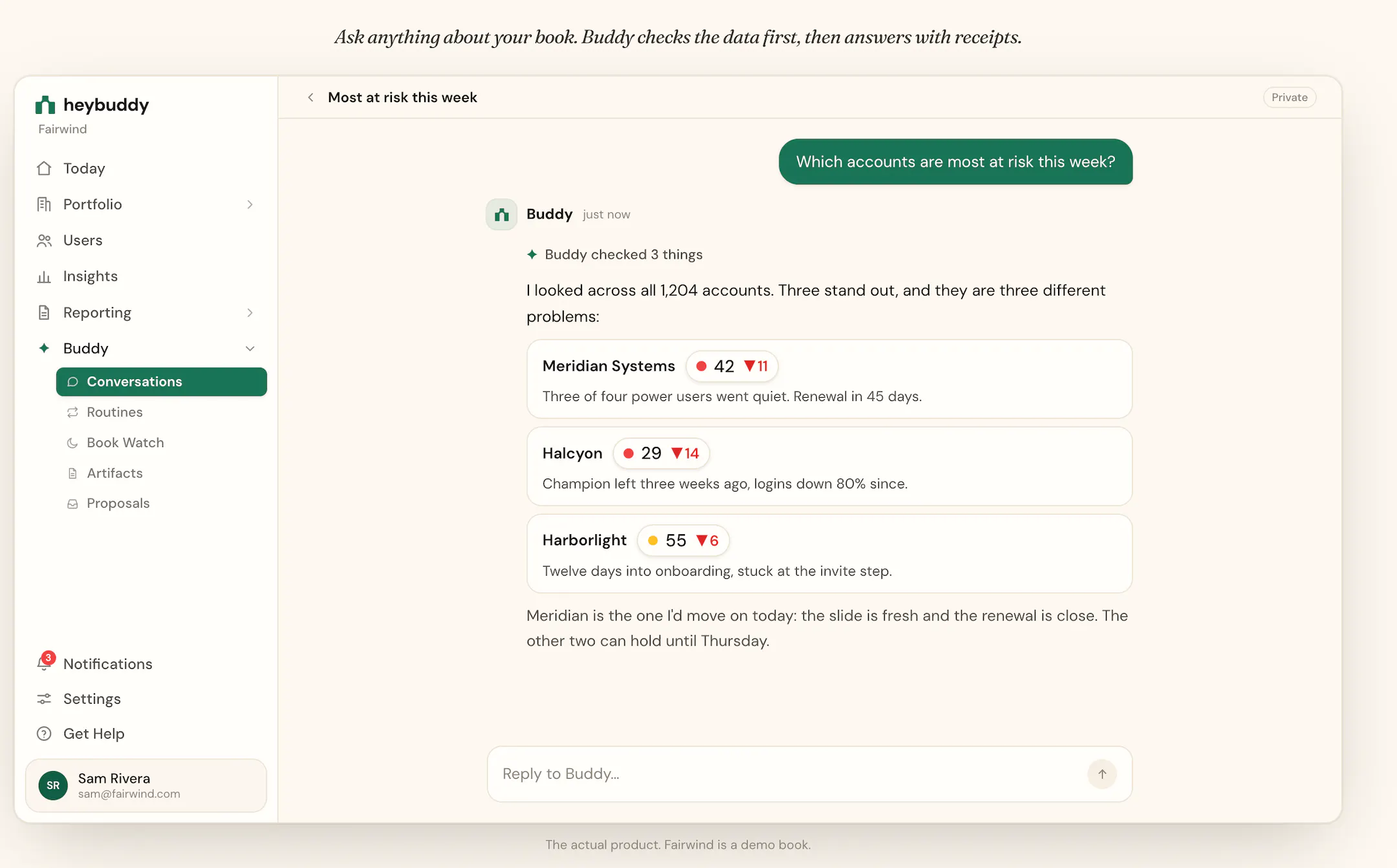
Task: Click the send arrow button
Action: click(1102, 774)
